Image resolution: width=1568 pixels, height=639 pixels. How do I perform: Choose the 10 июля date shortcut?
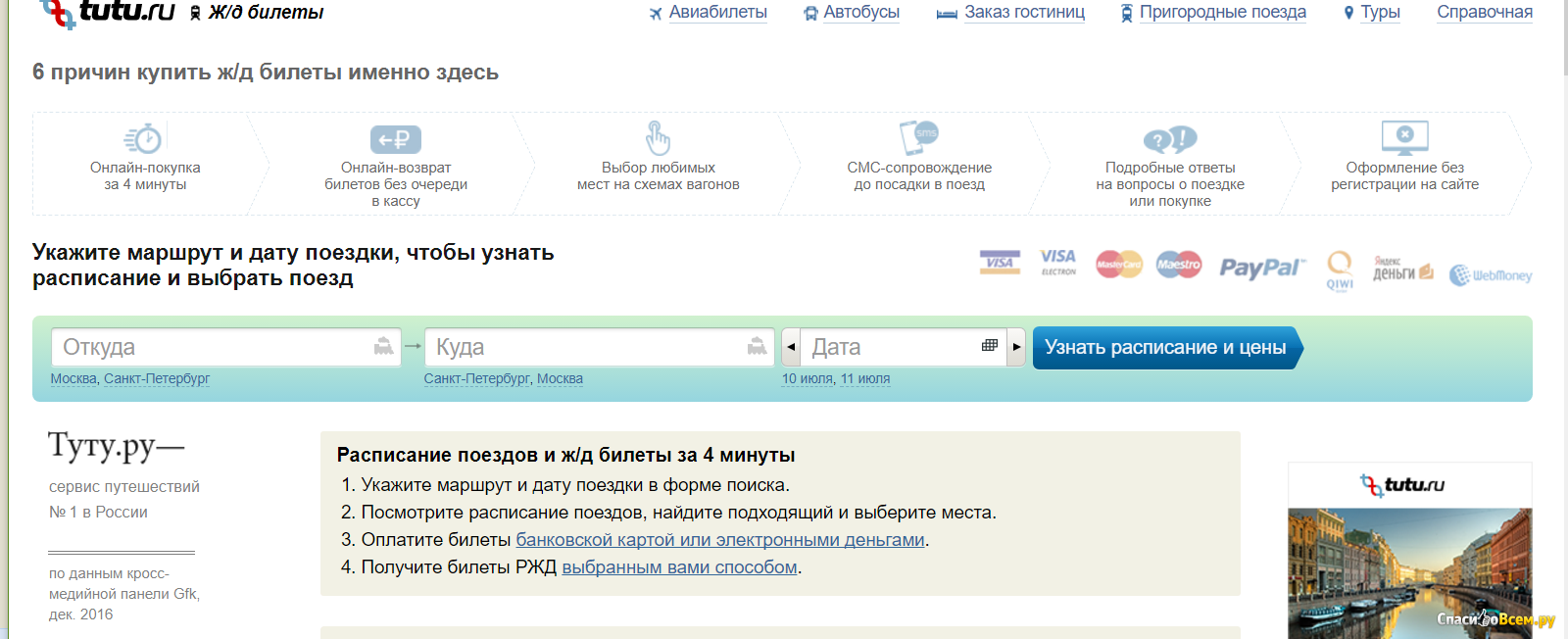807,379
